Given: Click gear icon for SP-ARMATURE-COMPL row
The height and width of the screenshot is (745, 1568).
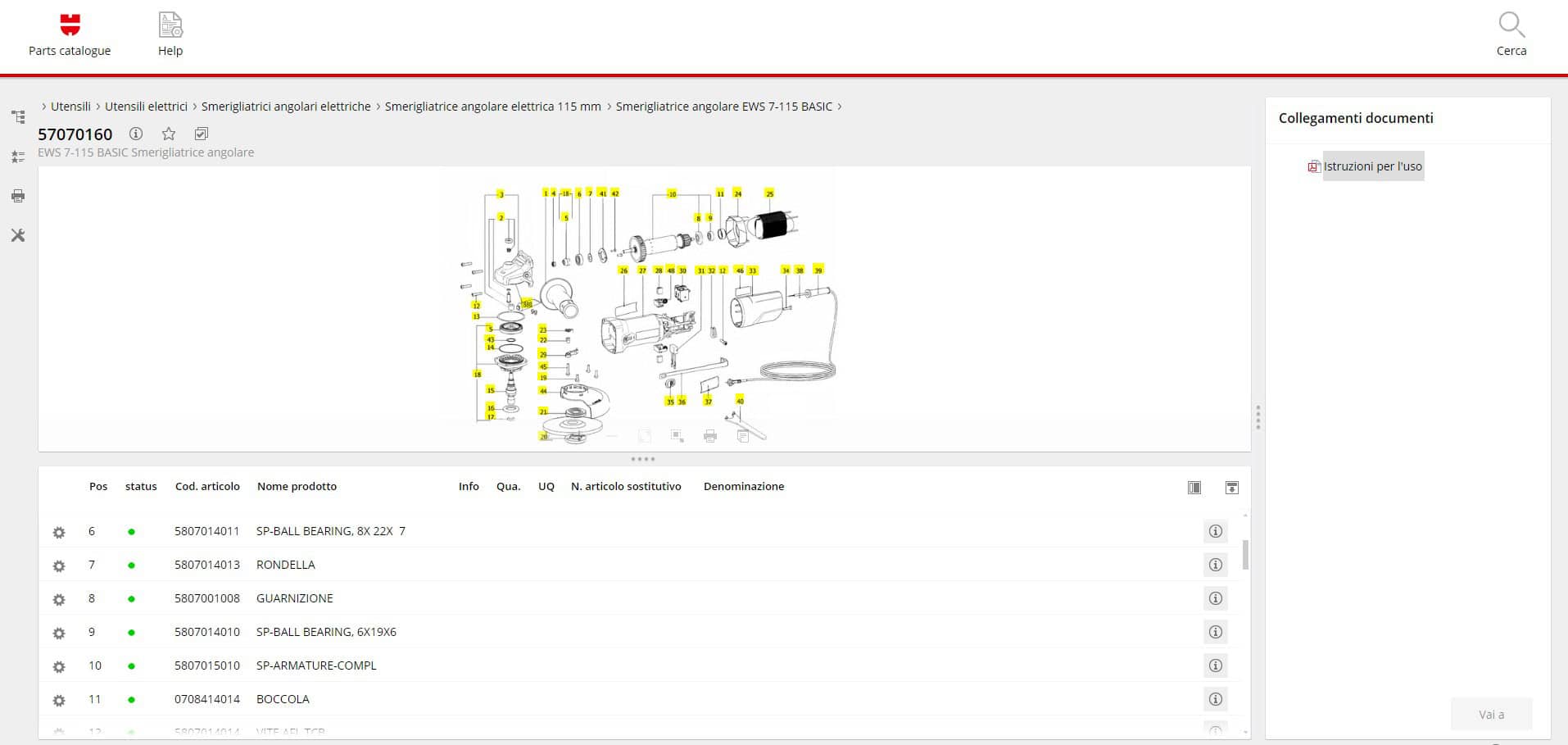Looking at the screenshot, I should tap(59, 667).
